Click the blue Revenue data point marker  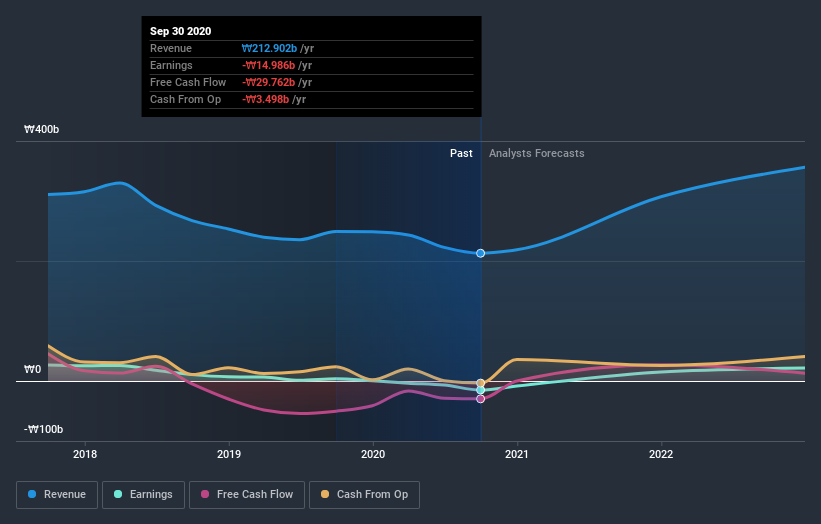tap(480, 253)
